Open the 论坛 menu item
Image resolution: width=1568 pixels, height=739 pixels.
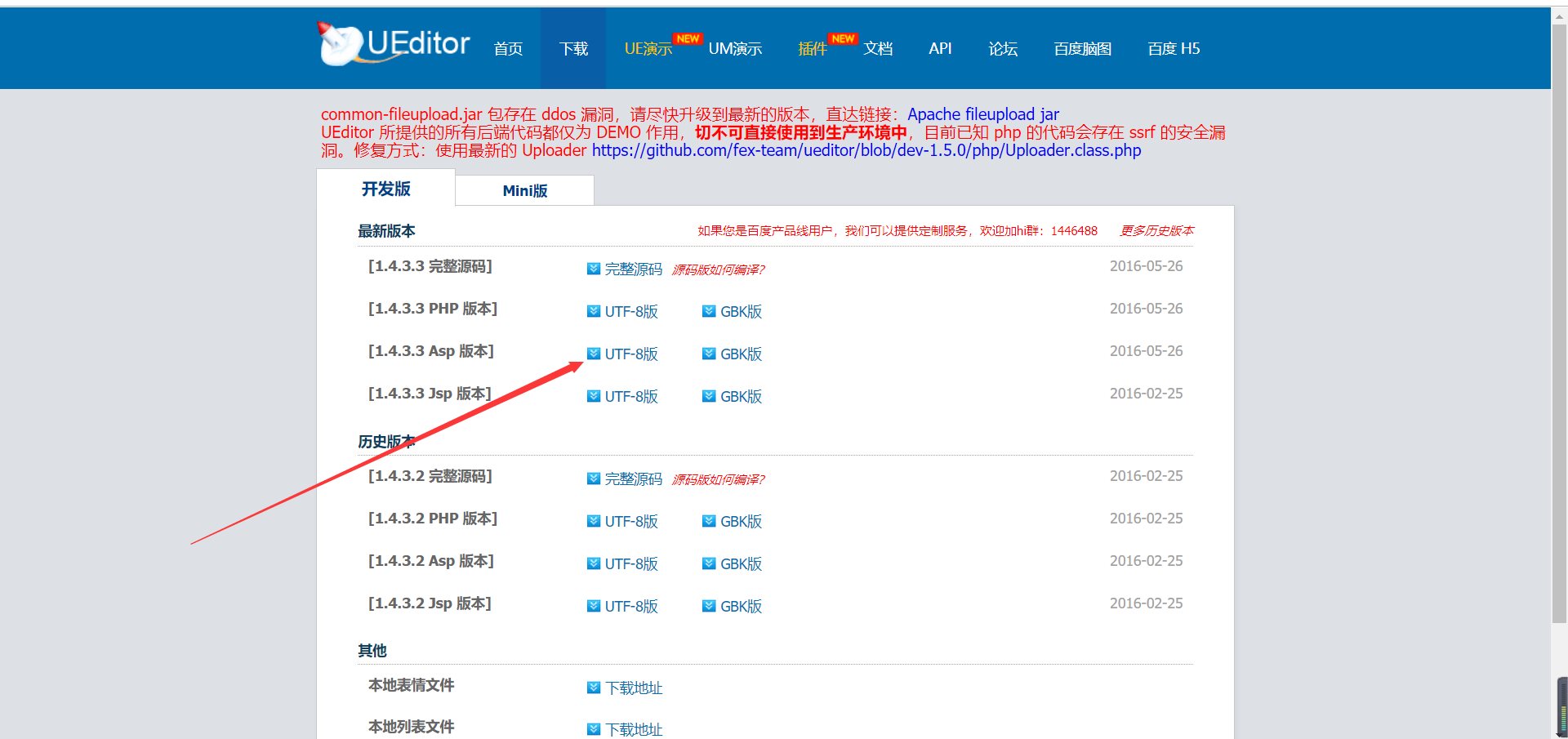point(1003,49)
